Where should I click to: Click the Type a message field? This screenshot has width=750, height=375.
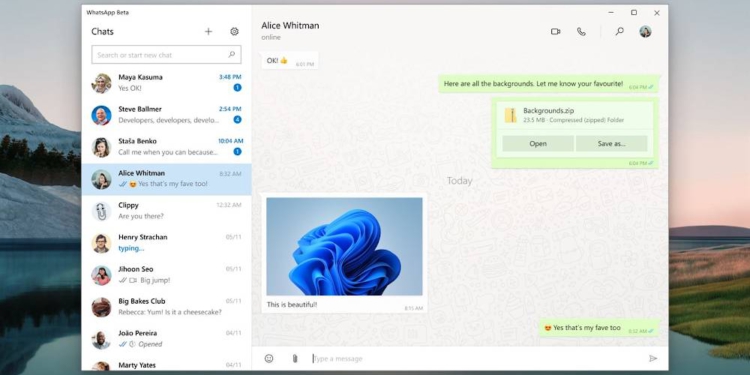point(476,358)
